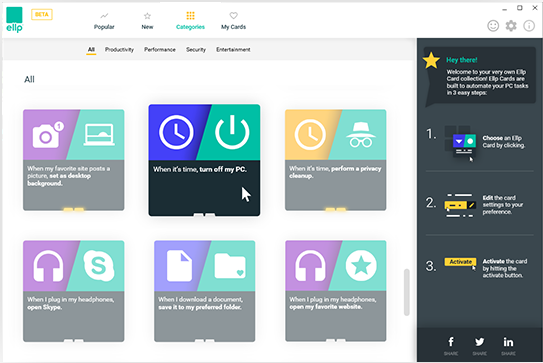This screenshot has width=543, height=363.
Task: Open the headphones open Skype card
Action: tap(73, 291)
